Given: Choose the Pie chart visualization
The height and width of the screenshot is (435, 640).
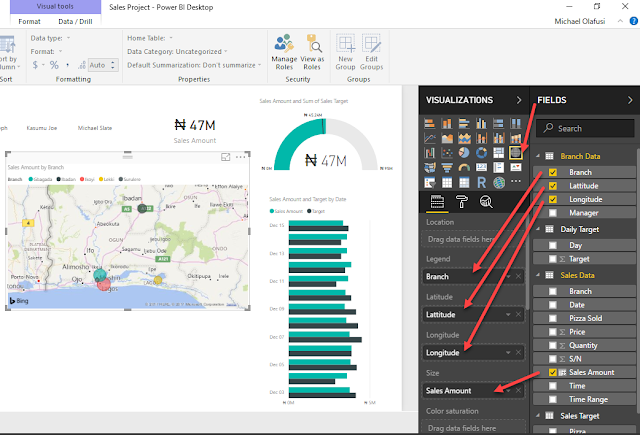Looking at the screenshot, I should coord(464,153).
